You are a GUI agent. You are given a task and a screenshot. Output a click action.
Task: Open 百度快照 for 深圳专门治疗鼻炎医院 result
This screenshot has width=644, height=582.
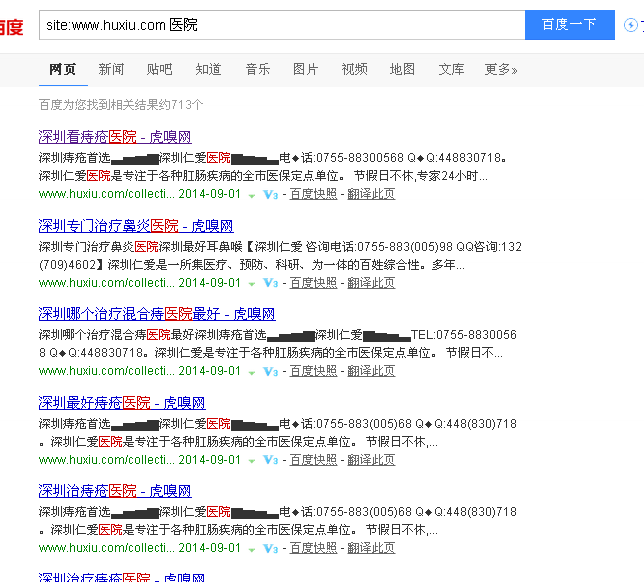point(313,283)
